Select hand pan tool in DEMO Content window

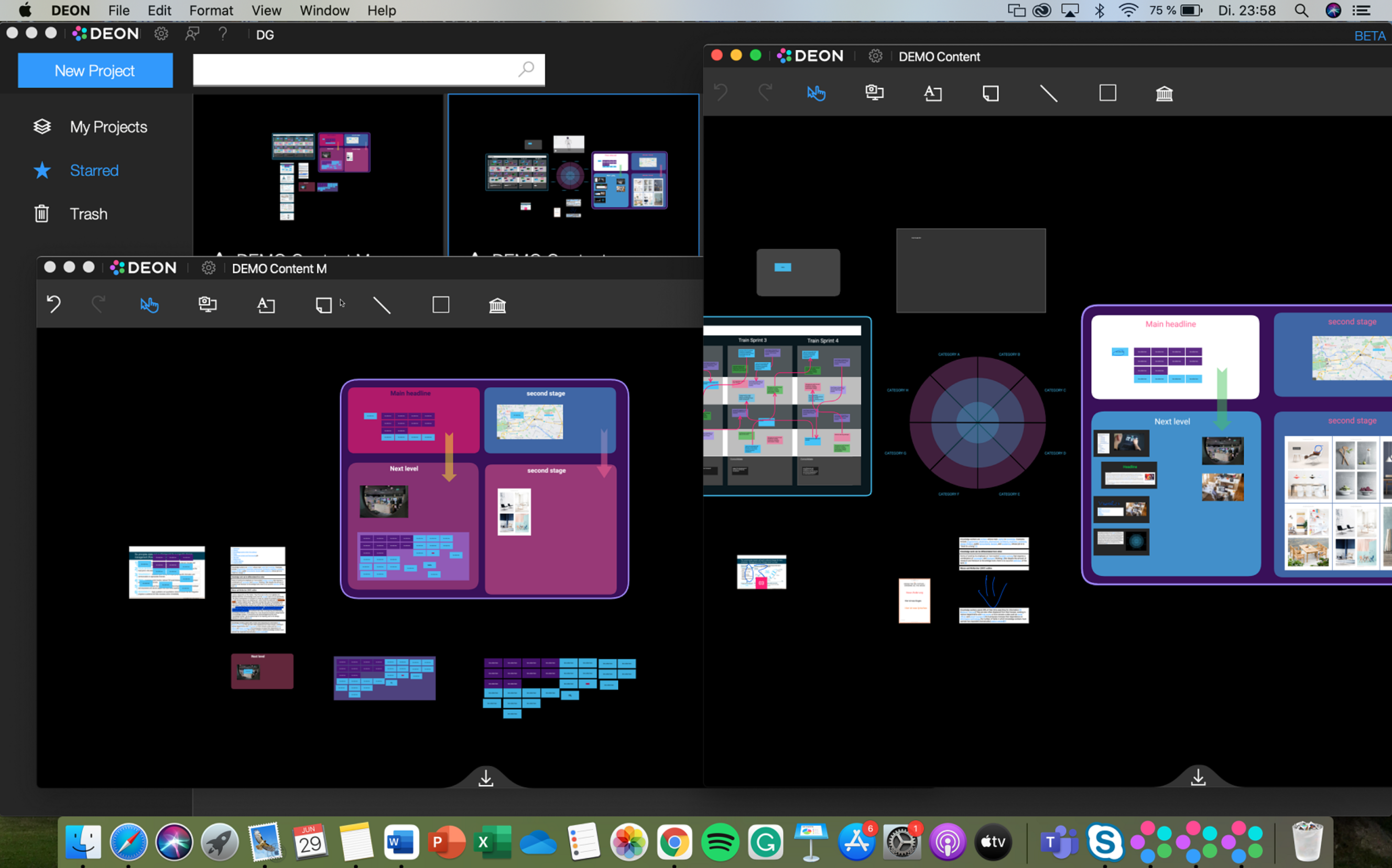click(816, 93)
